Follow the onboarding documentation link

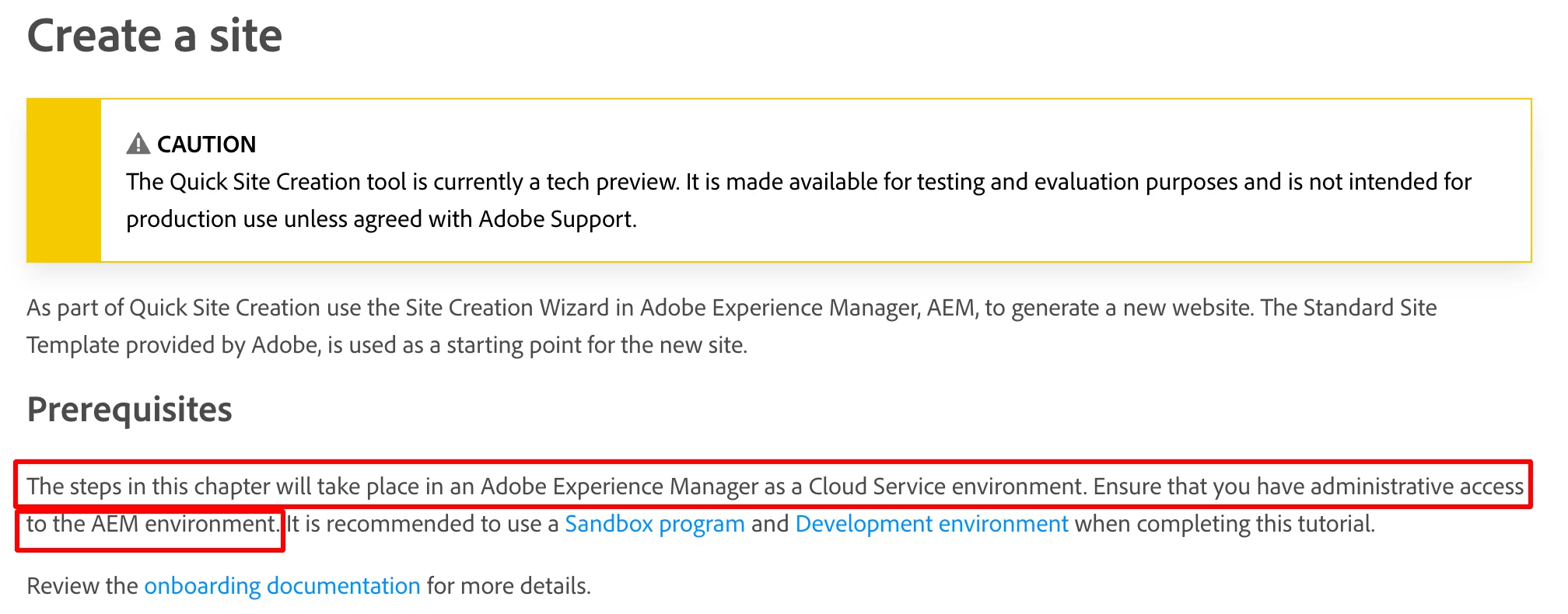pyautogui.click(x=282, y=586)
